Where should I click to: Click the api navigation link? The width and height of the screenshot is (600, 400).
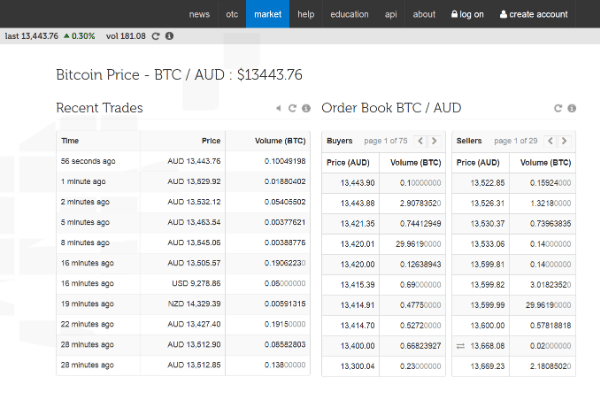[x=391, y=14]
